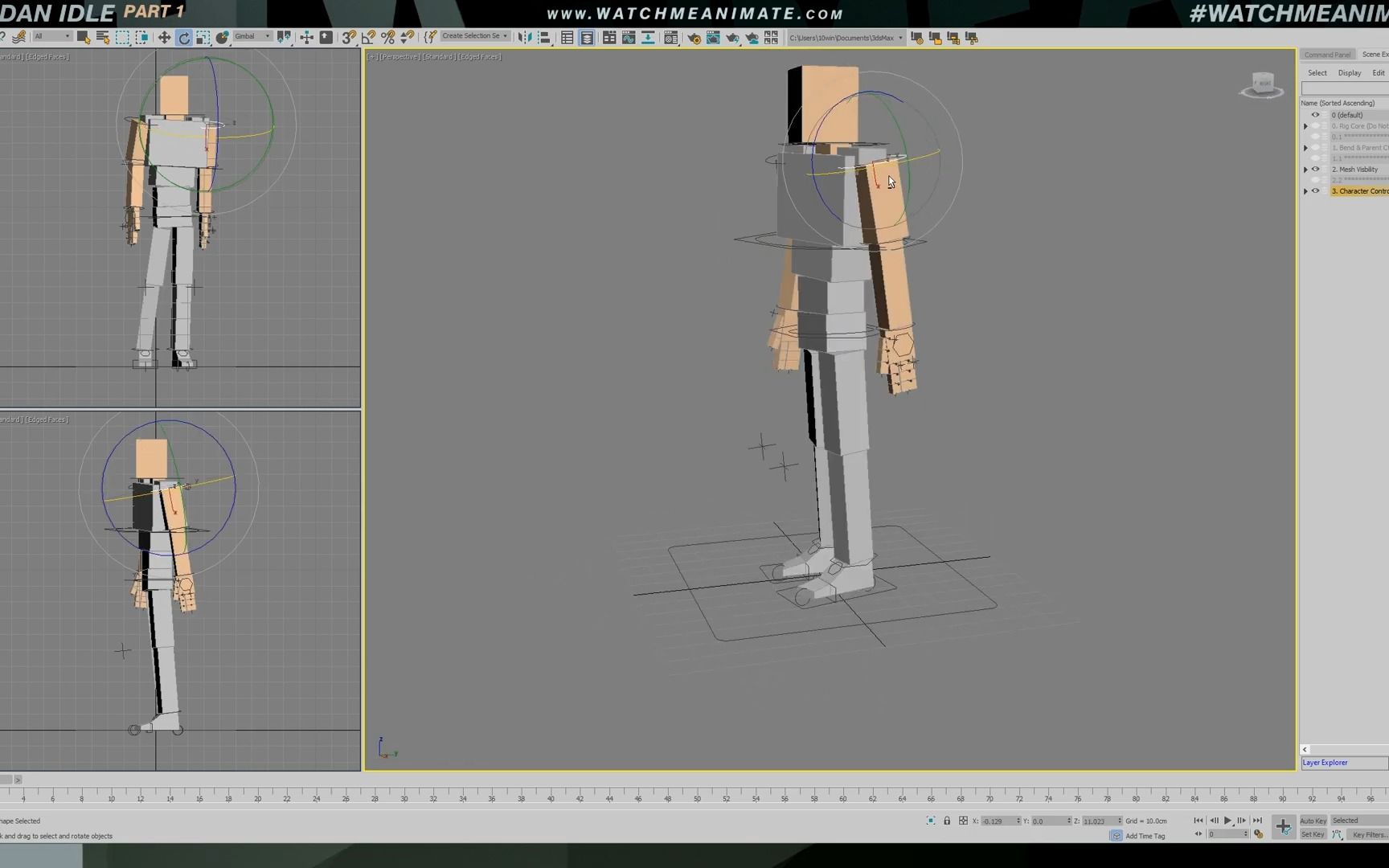
Task: Open Key Filters dialog
Action: point(1367,835)
